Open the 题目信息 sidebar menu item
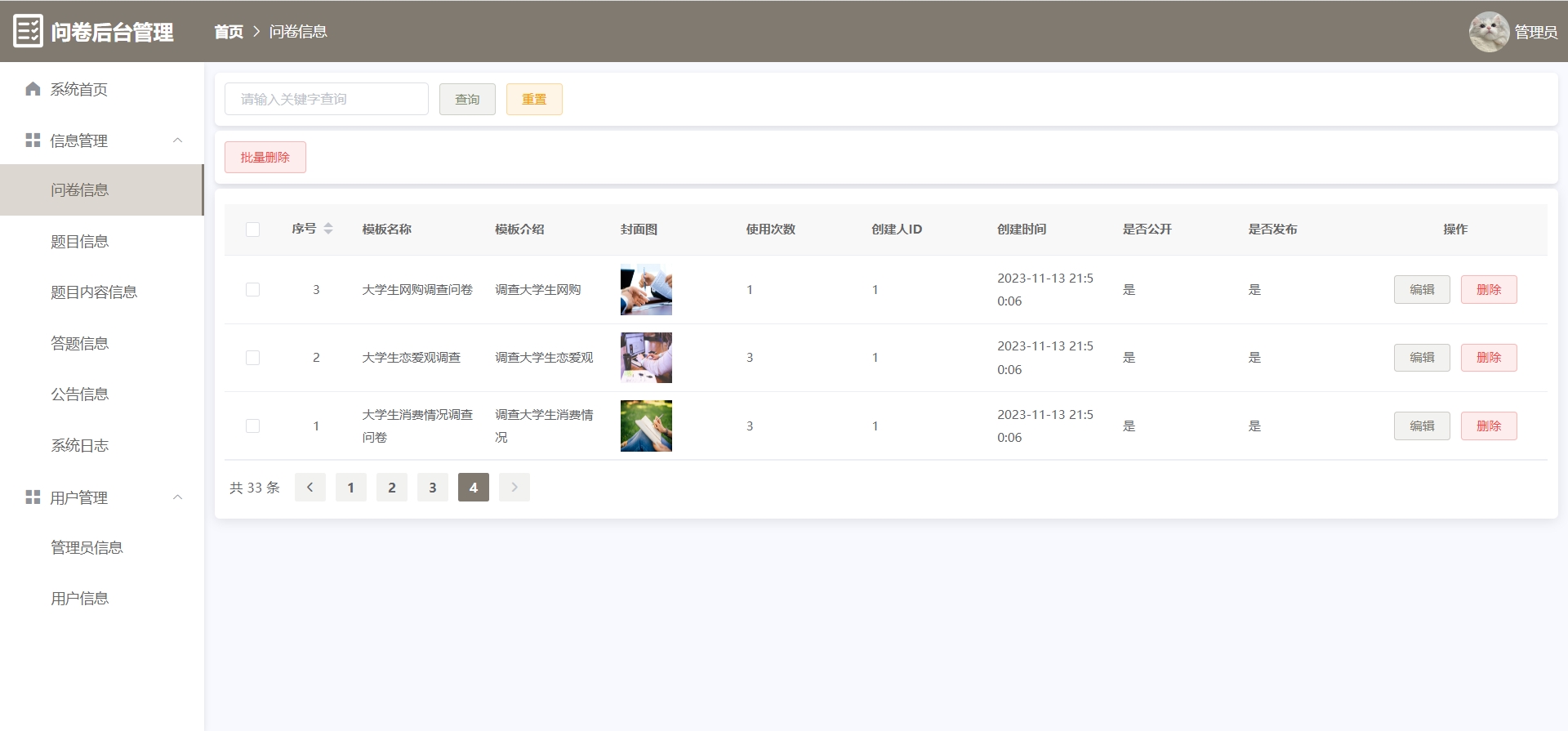 click(80, 241)
